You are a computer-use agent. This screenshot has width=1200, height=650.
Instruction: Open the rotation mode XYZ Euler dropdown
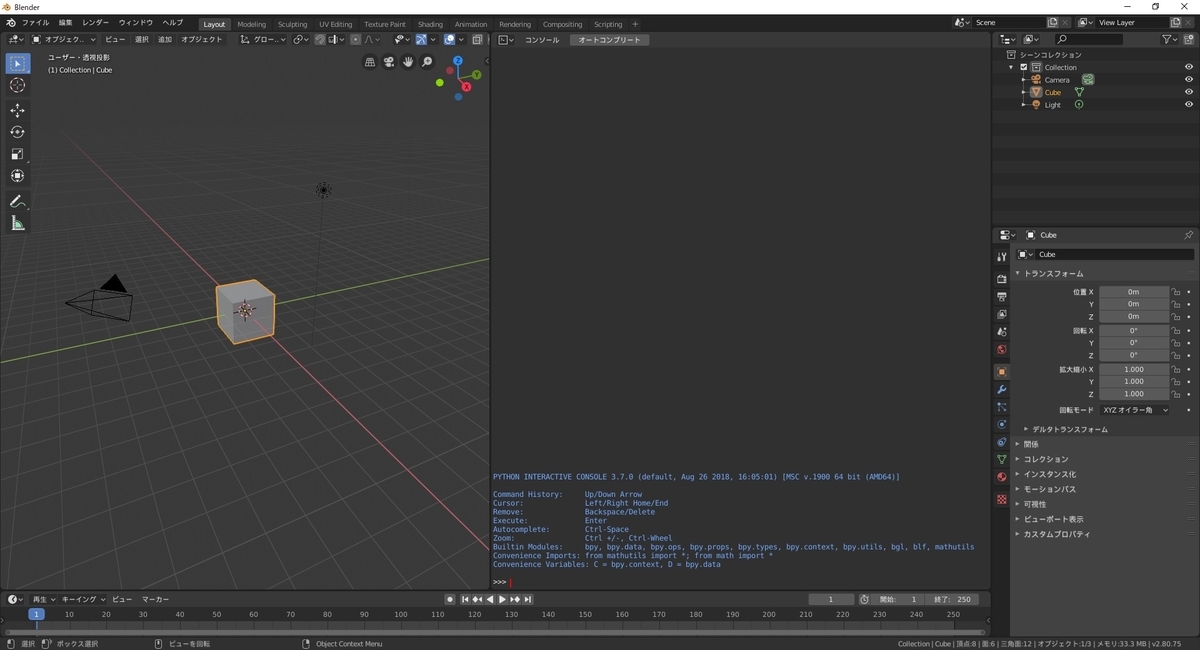[1135, 410]
